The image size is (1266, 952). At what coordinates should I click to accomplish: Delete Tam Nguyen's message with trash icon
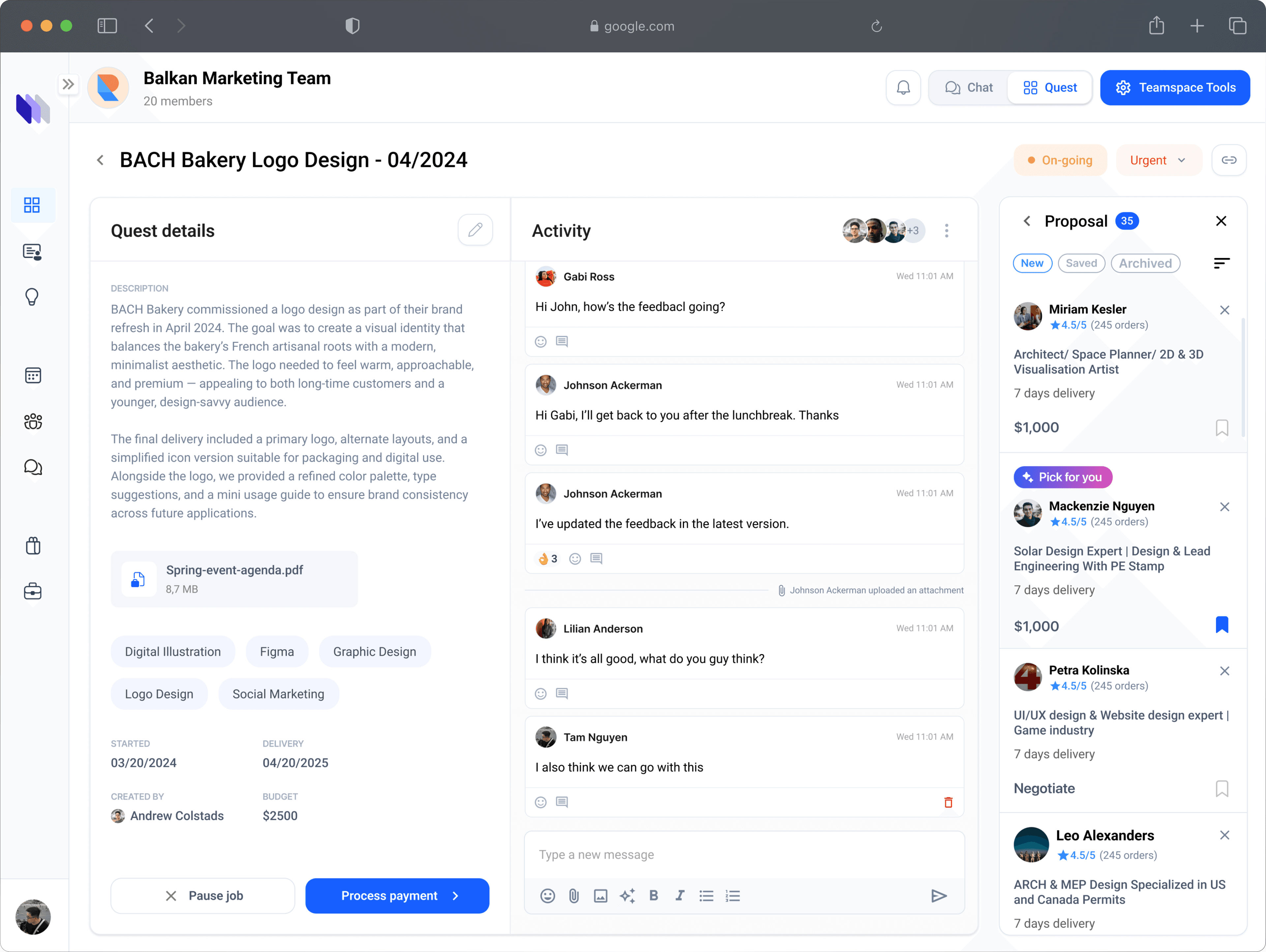(x=948, y=802)
